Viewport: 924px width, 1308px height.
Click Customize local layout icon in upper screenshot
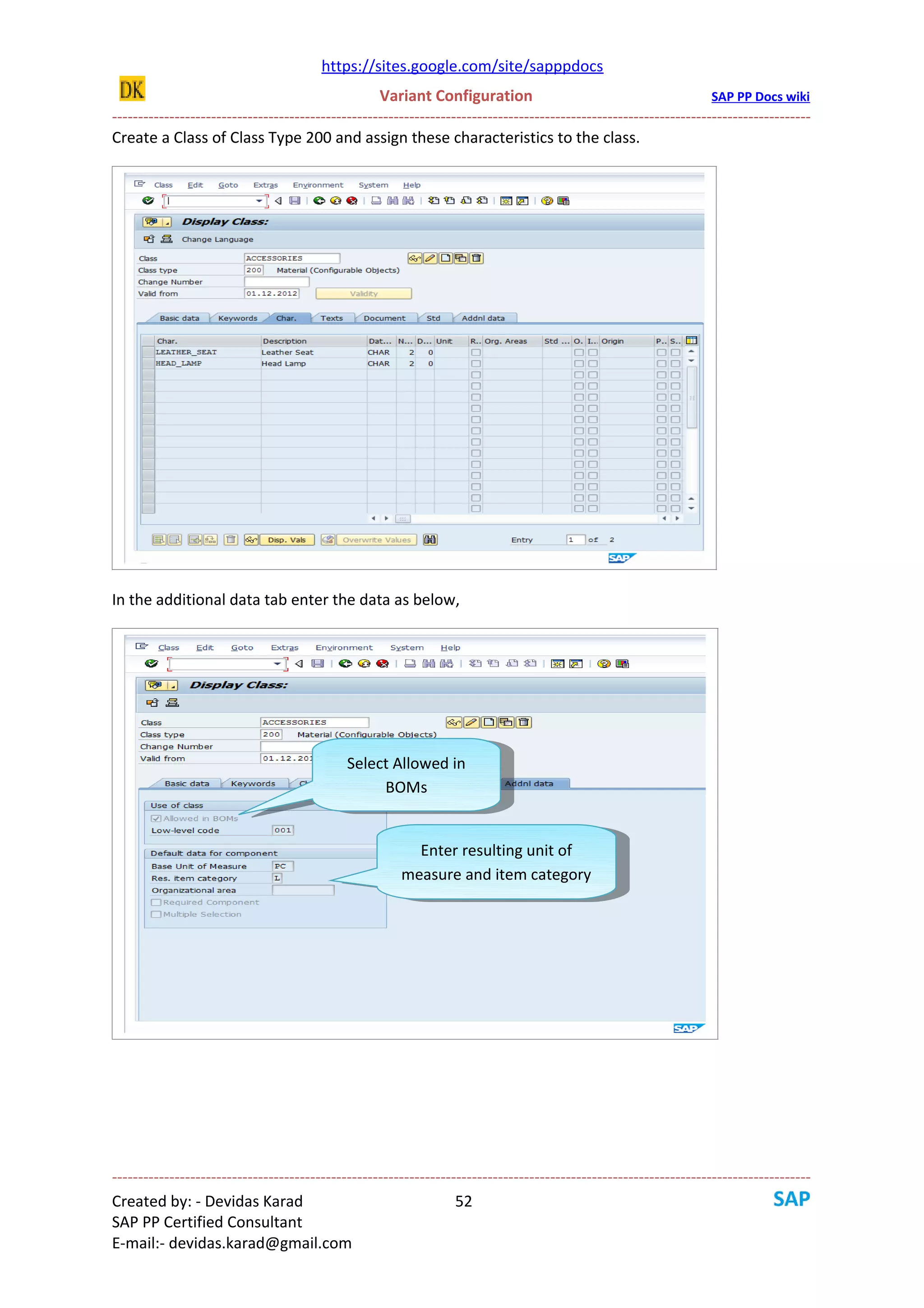[x=564, y=200]
